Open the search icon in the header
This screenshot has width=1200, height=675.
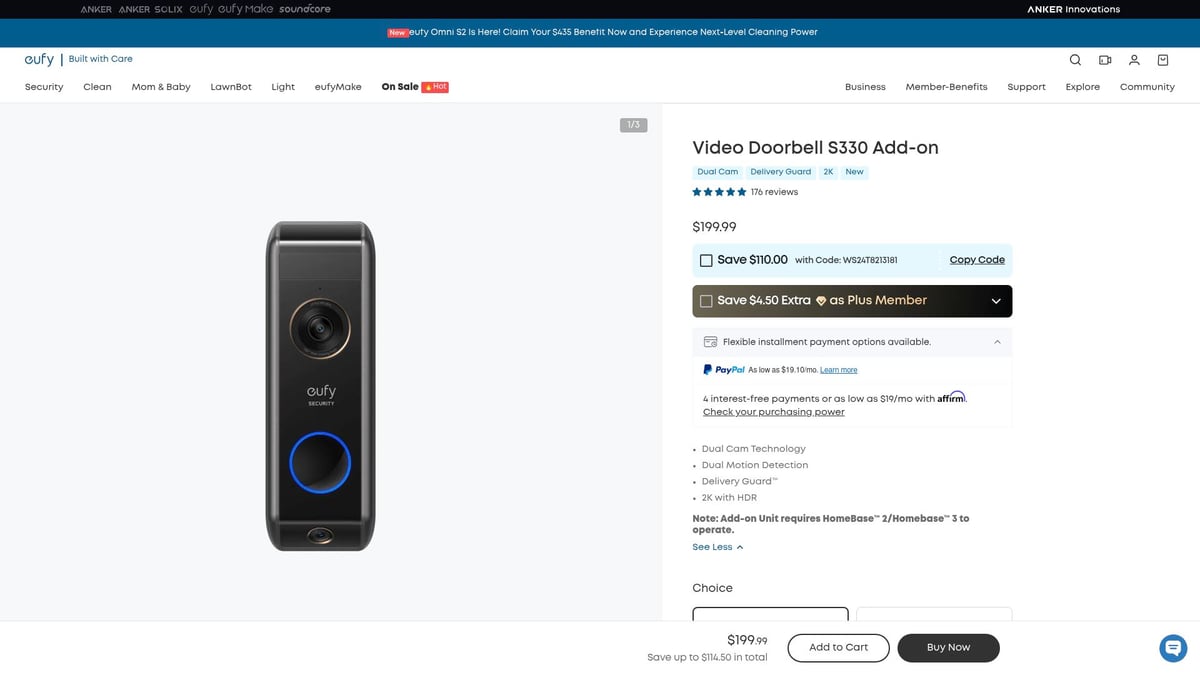pos(1075,60)
